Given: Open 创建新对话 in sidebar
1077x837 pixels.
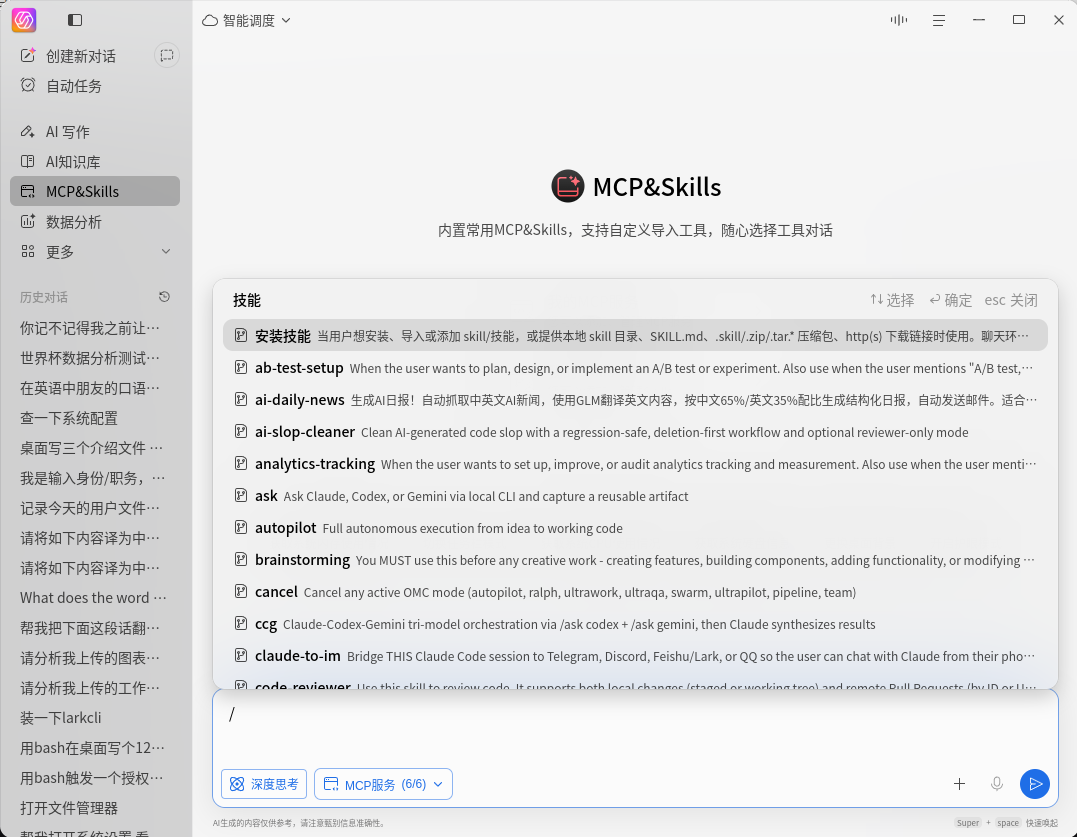Looking at the screenshot, I should pos(81,56).
